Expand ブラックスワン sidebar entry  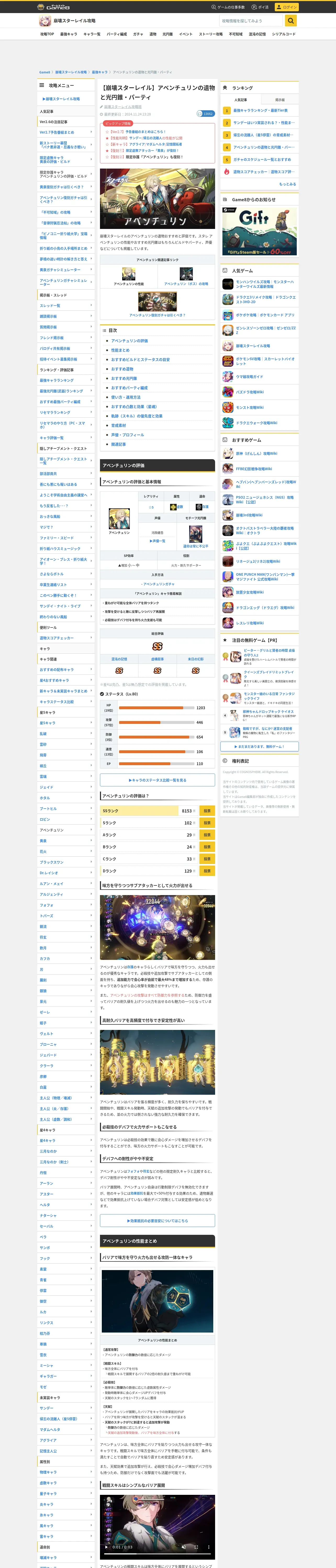66,862
